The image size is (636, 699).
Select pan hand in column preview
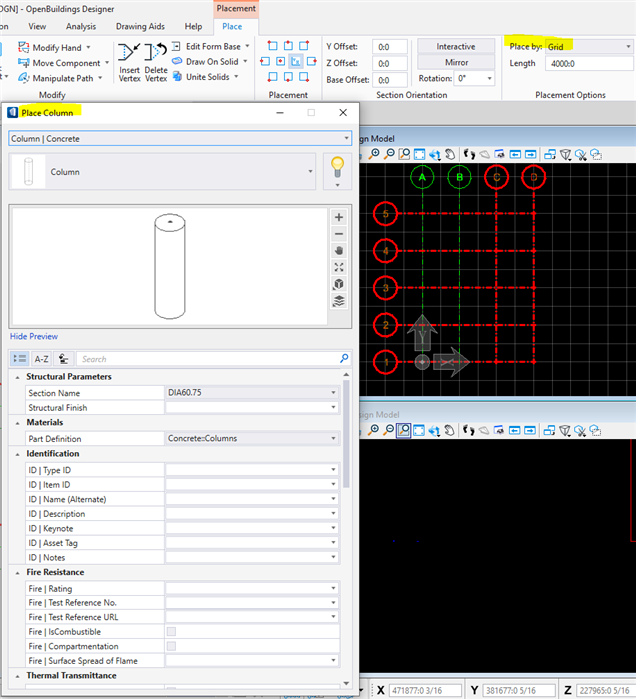coord(339,251)
